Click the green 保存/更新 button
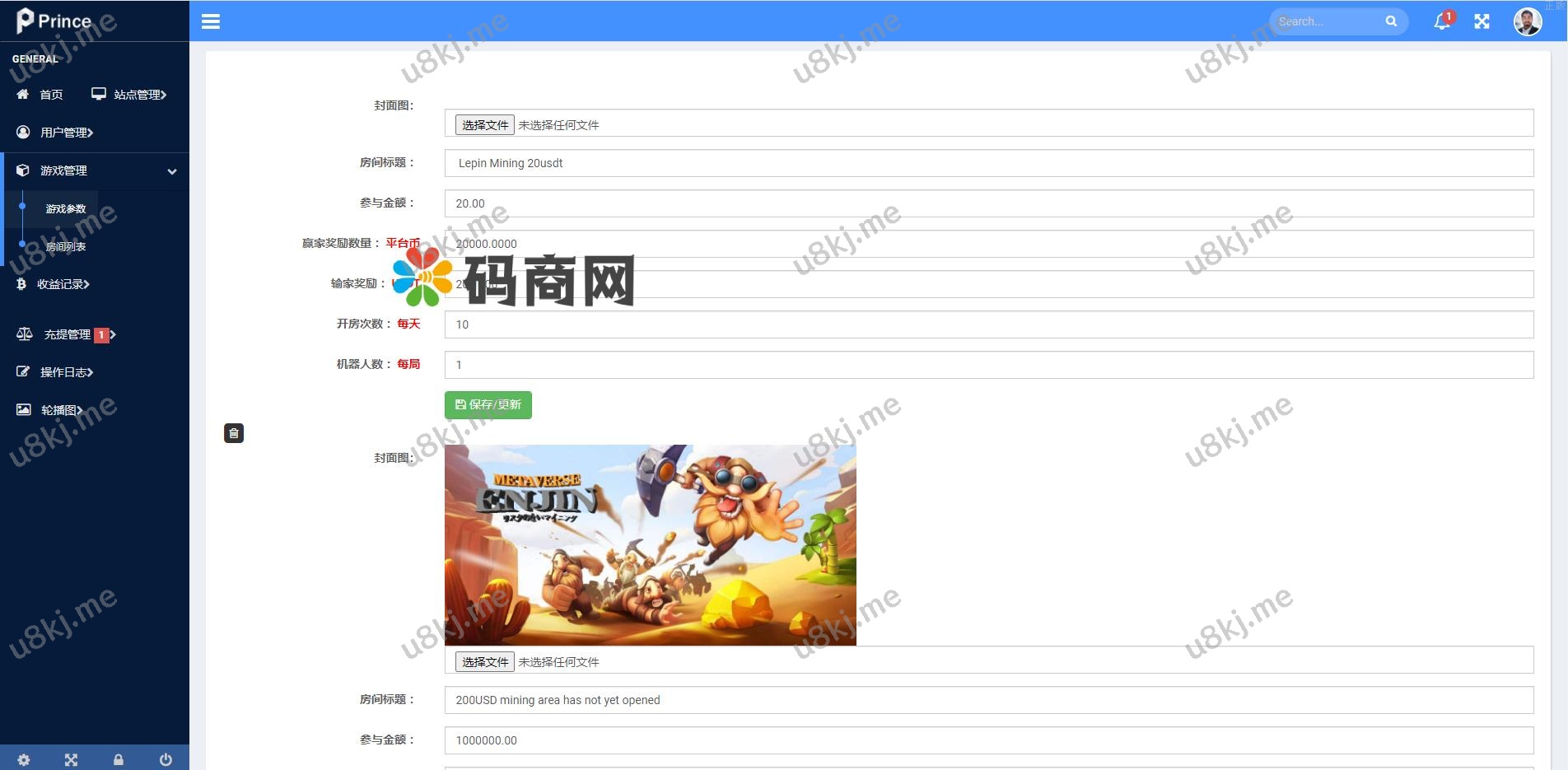1568x770 pixels. click(x=488, y=405)
